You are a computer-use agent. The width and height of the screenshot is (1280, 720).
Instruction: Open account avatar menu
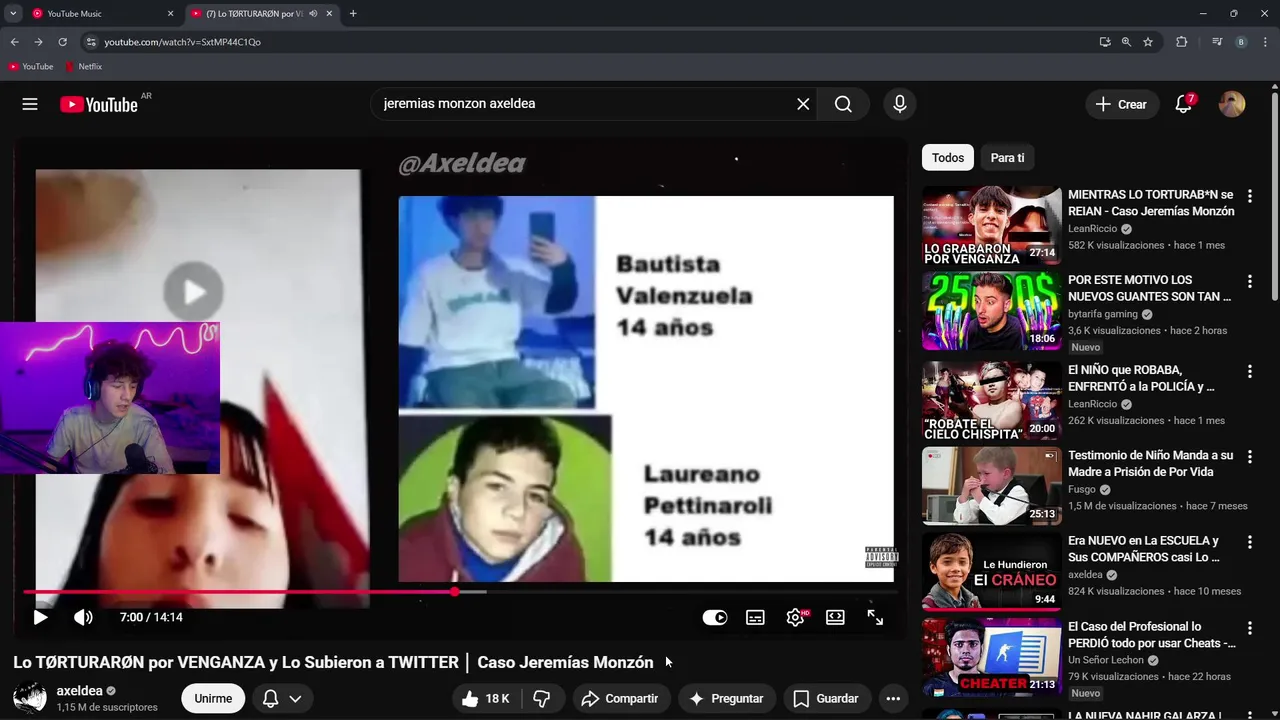1232,104
